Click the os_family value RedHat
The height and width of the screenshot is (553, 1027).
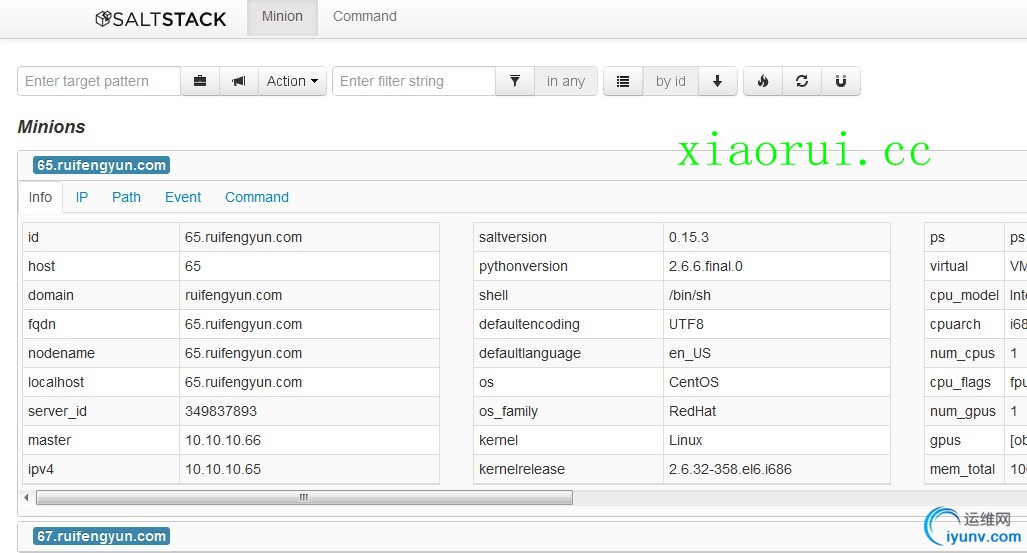tap(692, 411)
